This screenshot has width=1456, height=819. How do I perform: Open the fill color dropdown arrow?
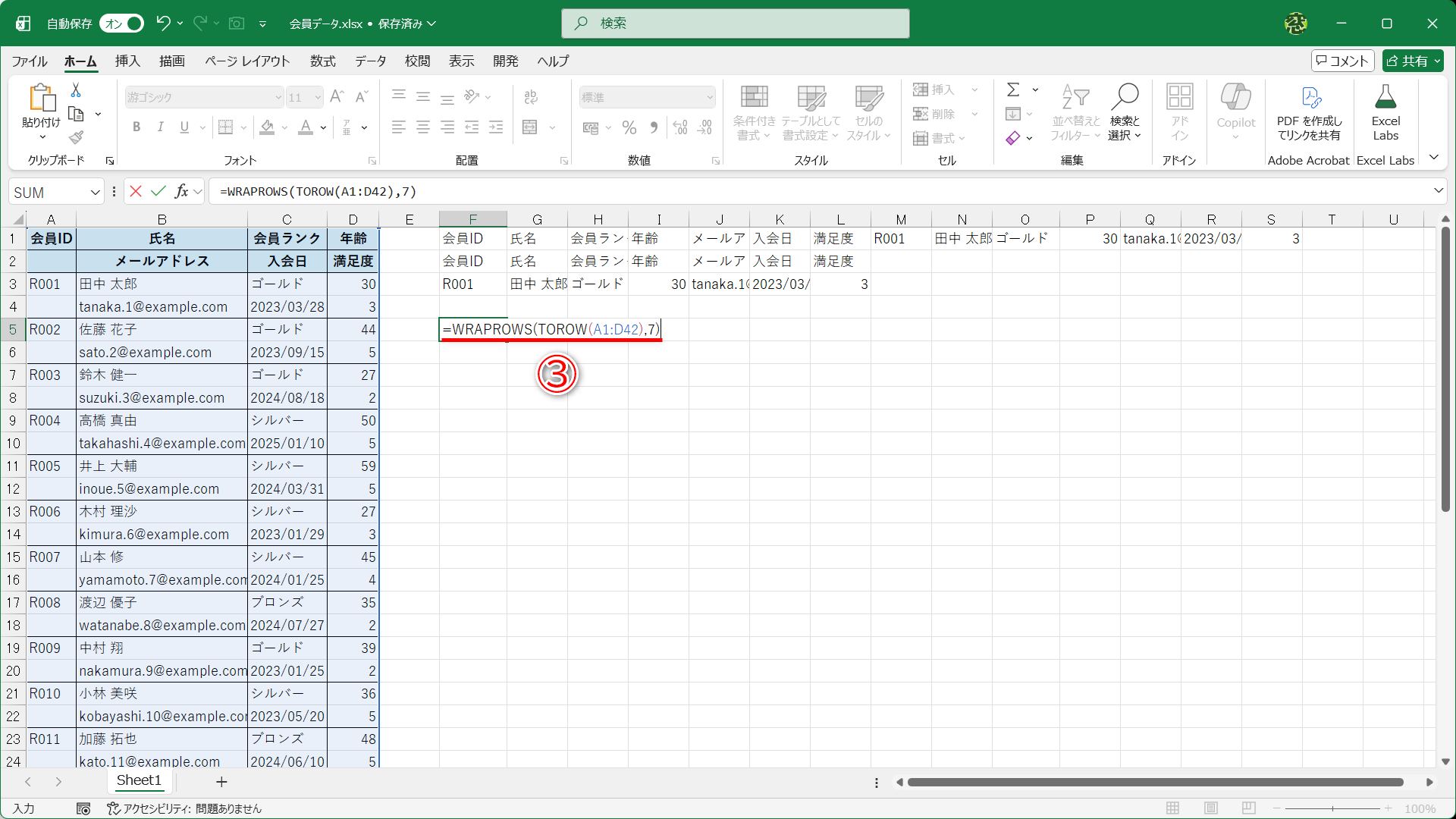pos(284,127)
